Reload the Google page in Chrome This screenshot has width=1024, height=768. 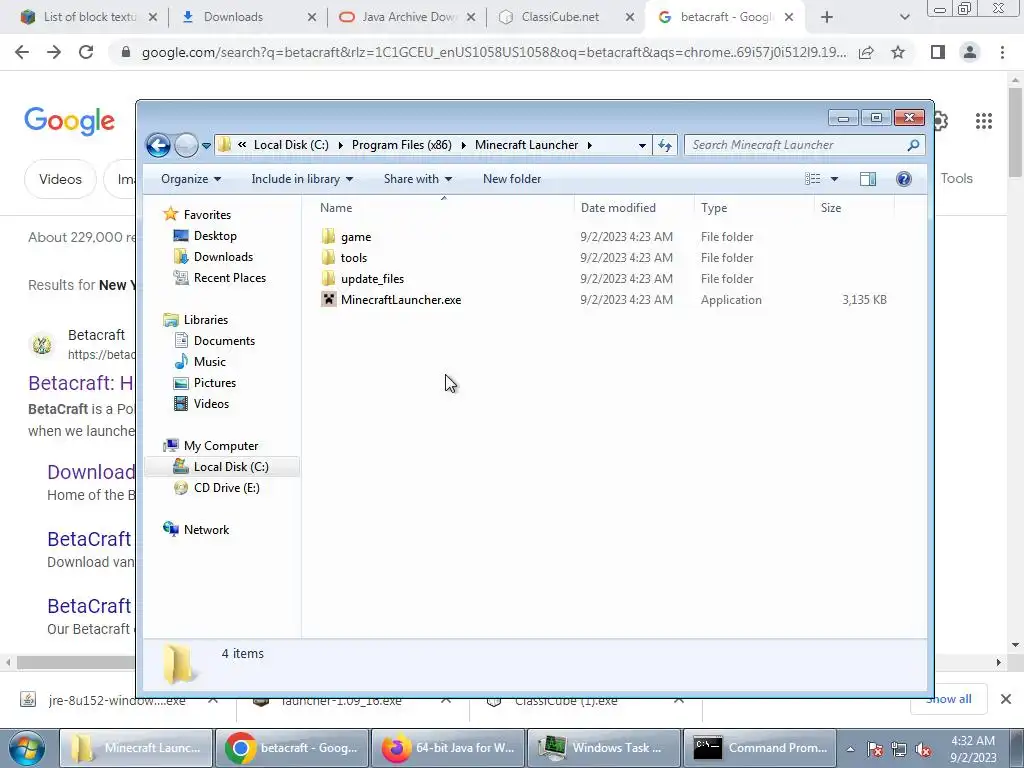(x=86, y=52)
